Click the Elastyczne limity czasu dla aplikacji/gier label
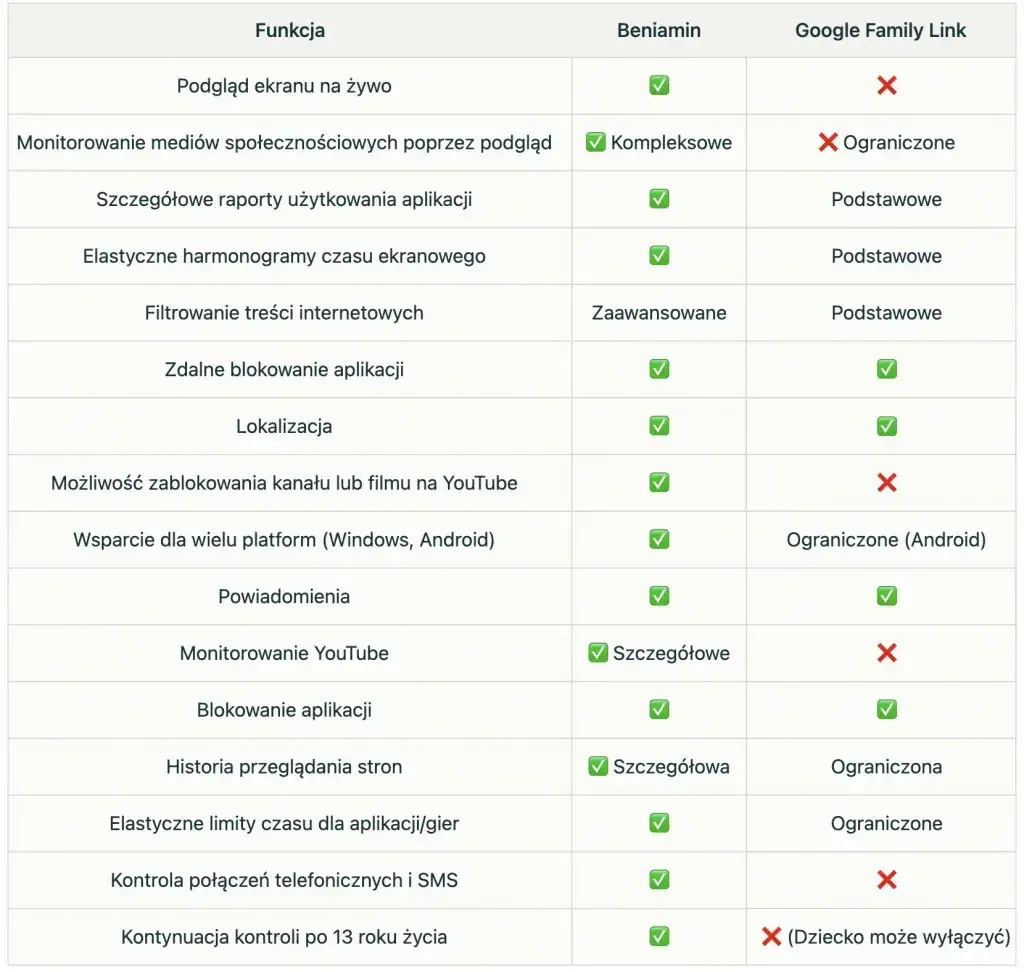This screenshot has height=972, width=1024. [x=284, y=824]
